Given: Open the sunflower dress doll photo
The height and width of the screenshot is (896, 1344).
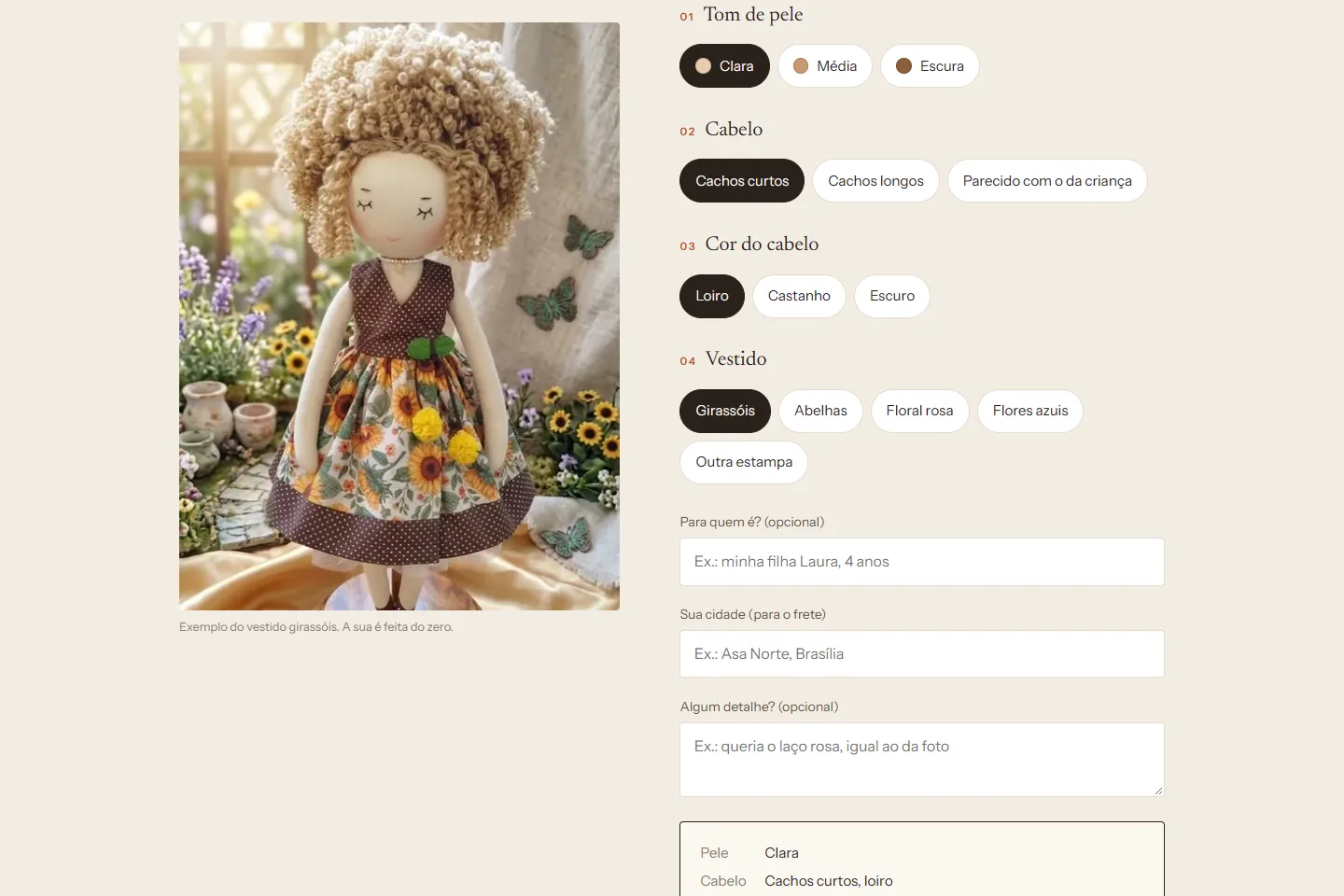Looking at the screenshot, I should [x=399, y=316].
